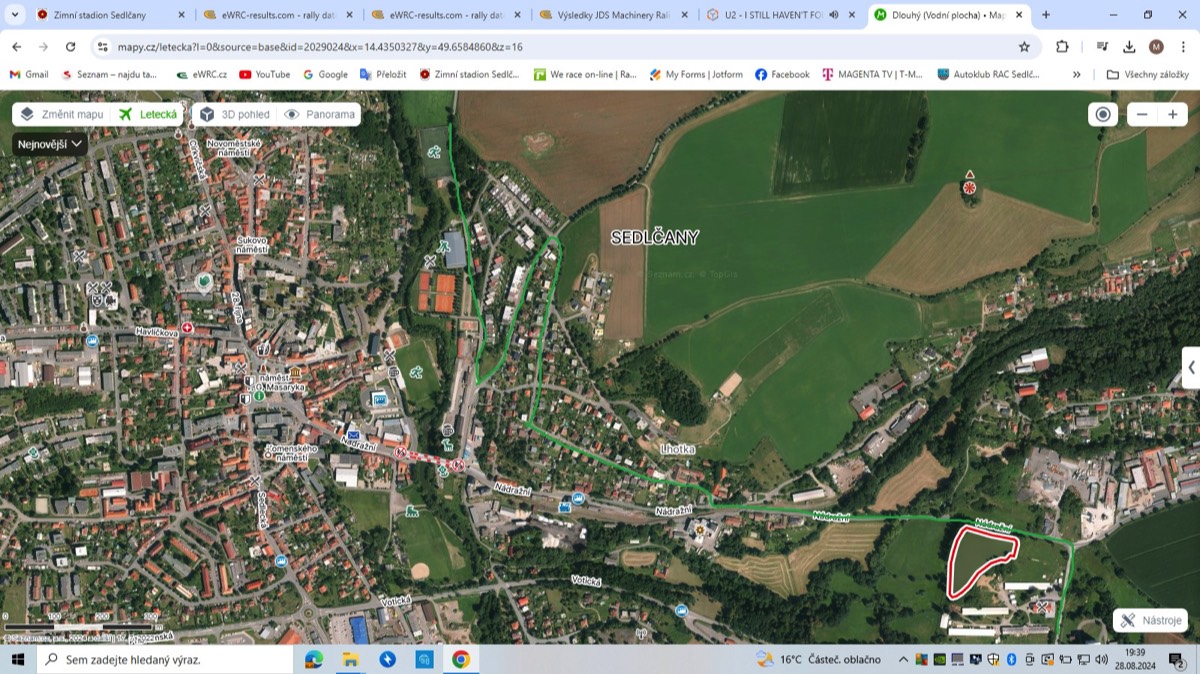Screen dimensions: 1200x674
Task: Open the weather widget 16°C Částeč. oblačno
Action: [818, 659]
